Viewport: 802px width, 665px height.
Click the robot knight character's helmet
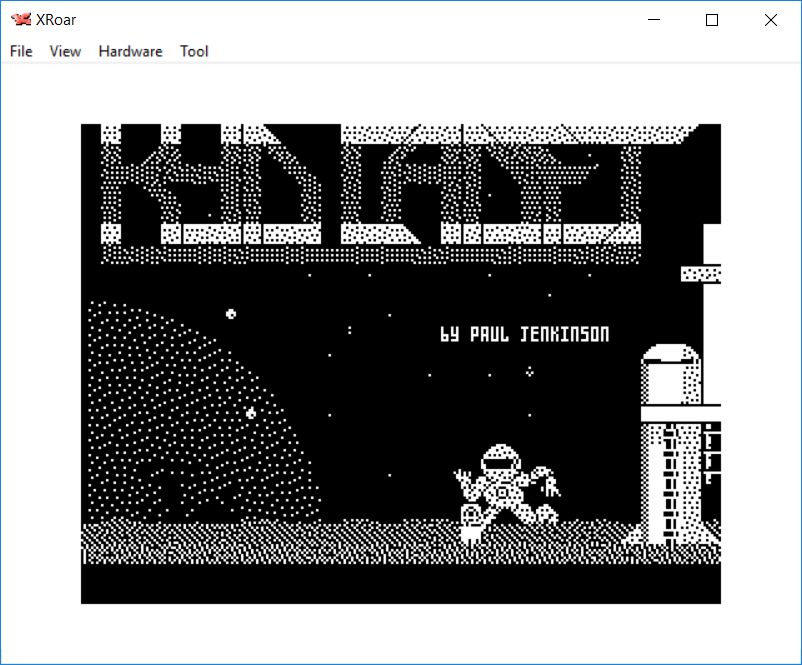click(x=499, y=461)
